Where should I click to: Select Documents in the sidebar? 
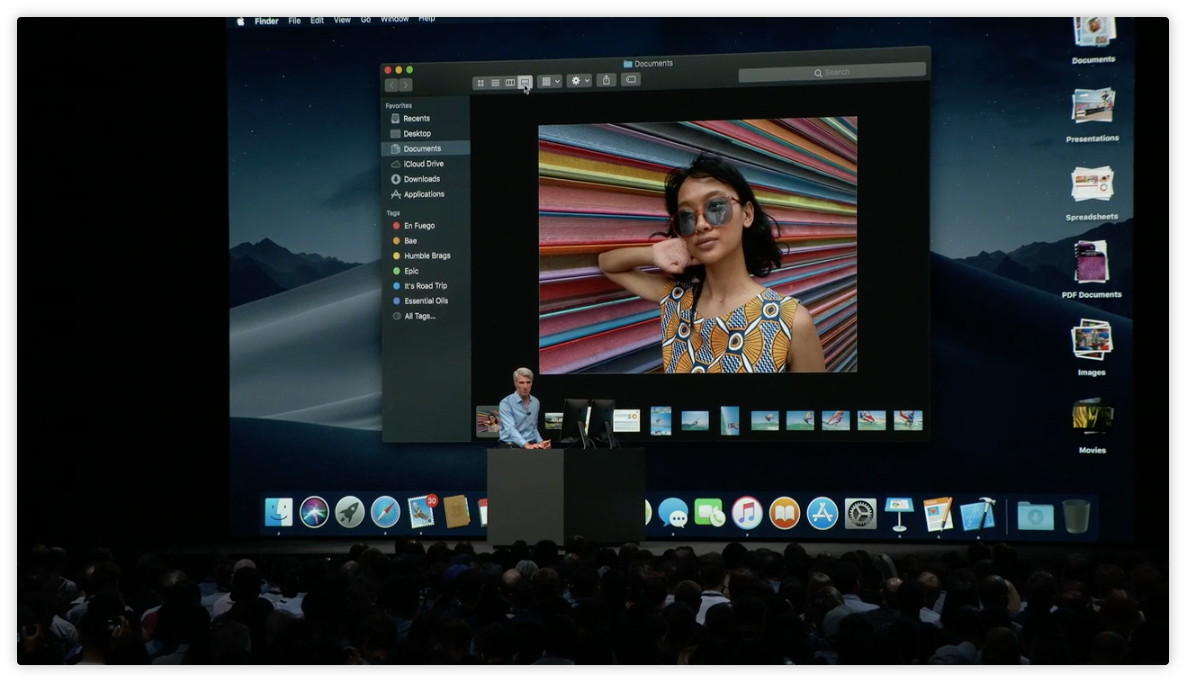pyautogui.click(x=426, y=149)
